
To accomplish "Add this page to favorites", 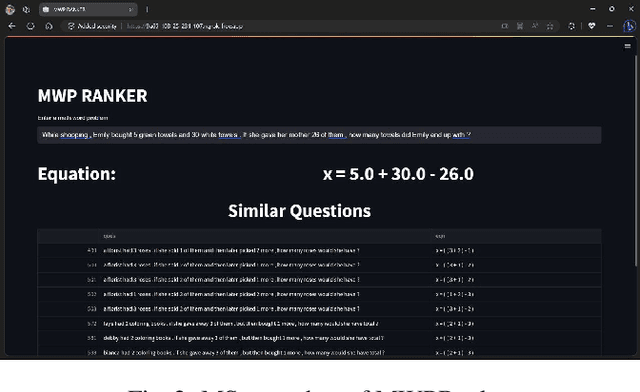I will pyautogui.click(x=550, y=26).
